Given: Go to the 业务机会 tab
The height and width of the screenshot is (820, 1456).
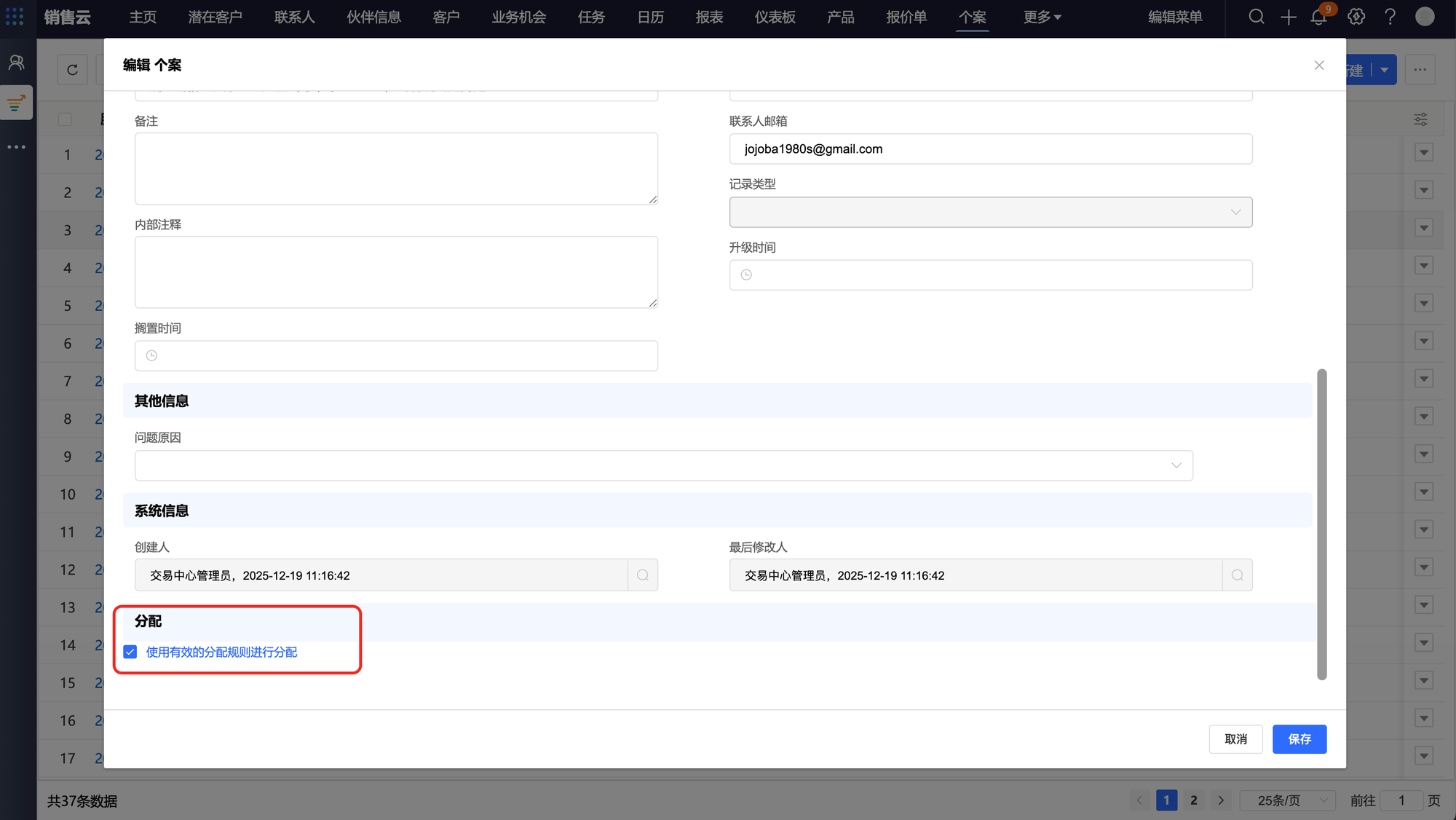Looking at the screenshot, I should point(518,17).
